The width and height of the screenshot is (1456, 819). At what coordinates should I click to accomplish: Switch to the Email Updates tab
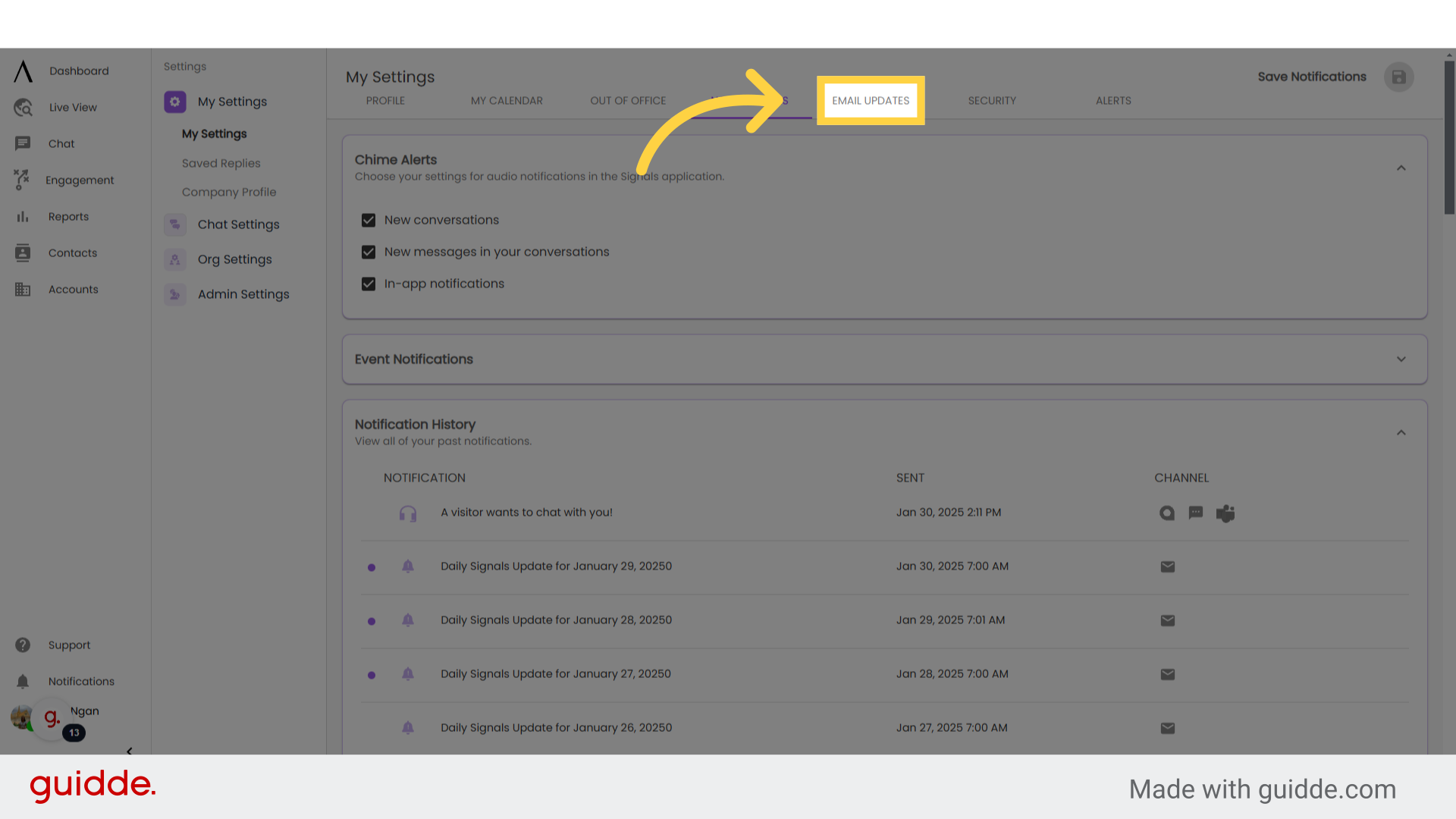(x=871, y=100)
